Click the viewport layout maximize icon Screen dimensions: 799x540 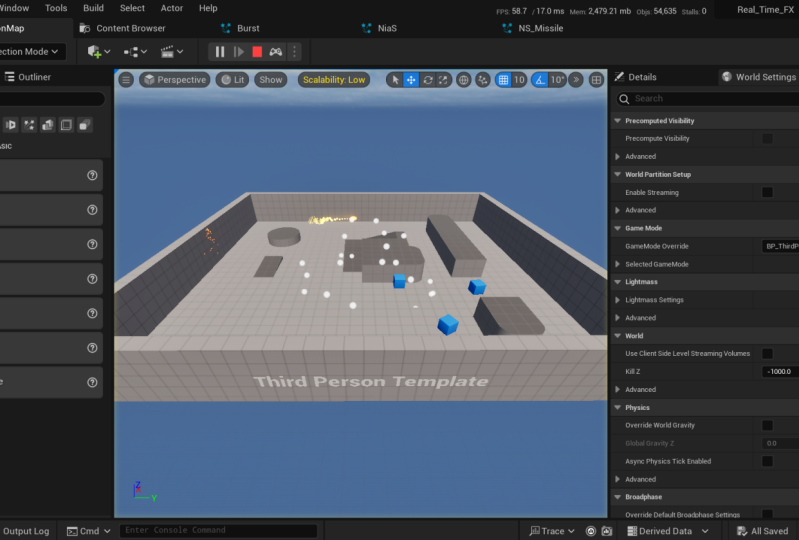[596, 79]
